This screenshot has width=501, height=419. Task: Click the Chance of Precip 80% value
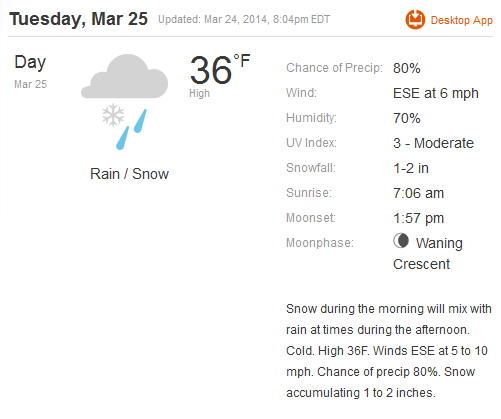[x=407, y=68]
